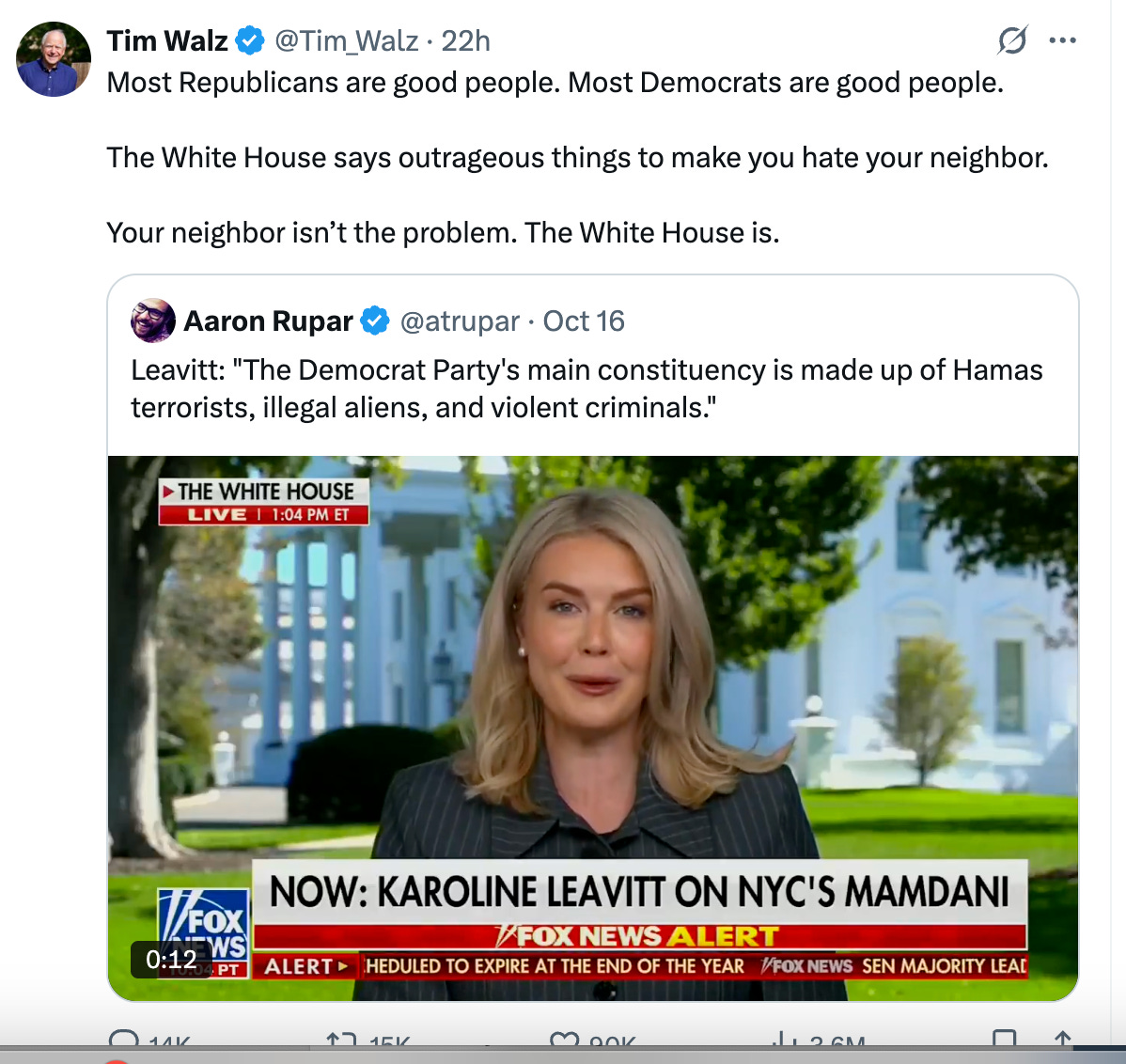
Task: Click the reply speech bubble icon
Action: [123, 1039]
